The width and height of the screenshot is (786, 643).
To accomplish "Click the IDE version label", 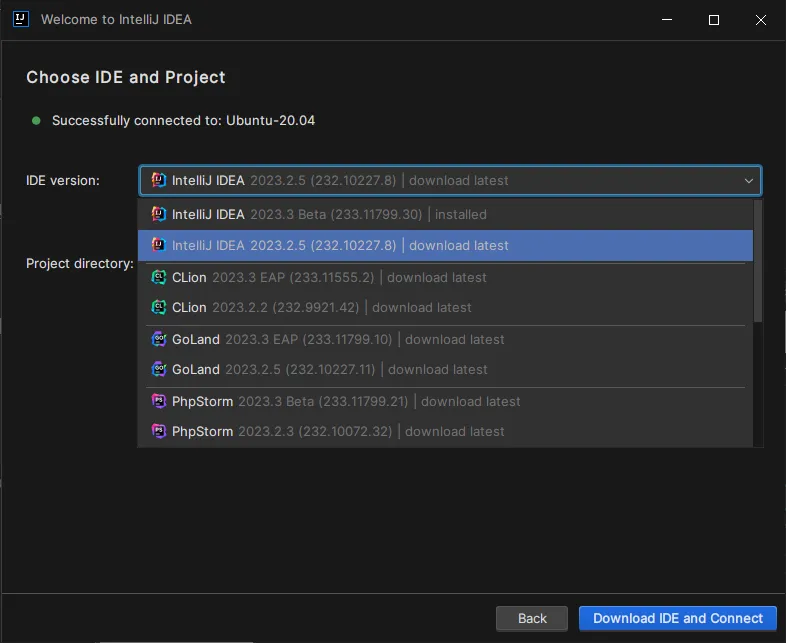I will [63, 180].
